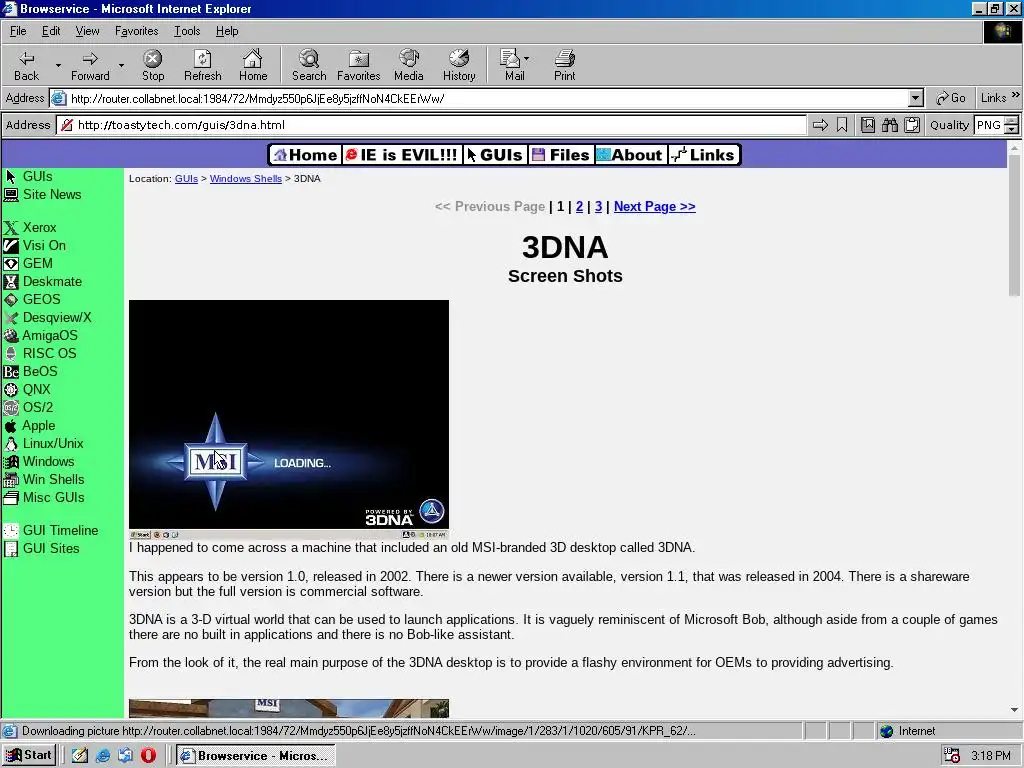Open the History toolbar button
Image resolution: width=1024 pixels, height=768 pixels.
[459, 65]
